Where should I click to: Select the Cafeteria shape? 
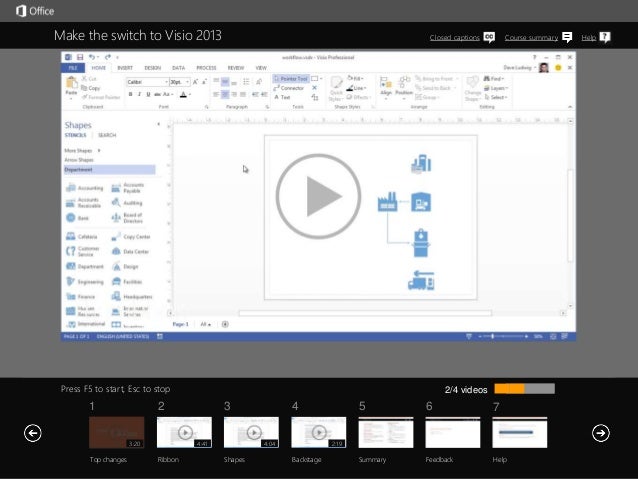click(82, 236)
